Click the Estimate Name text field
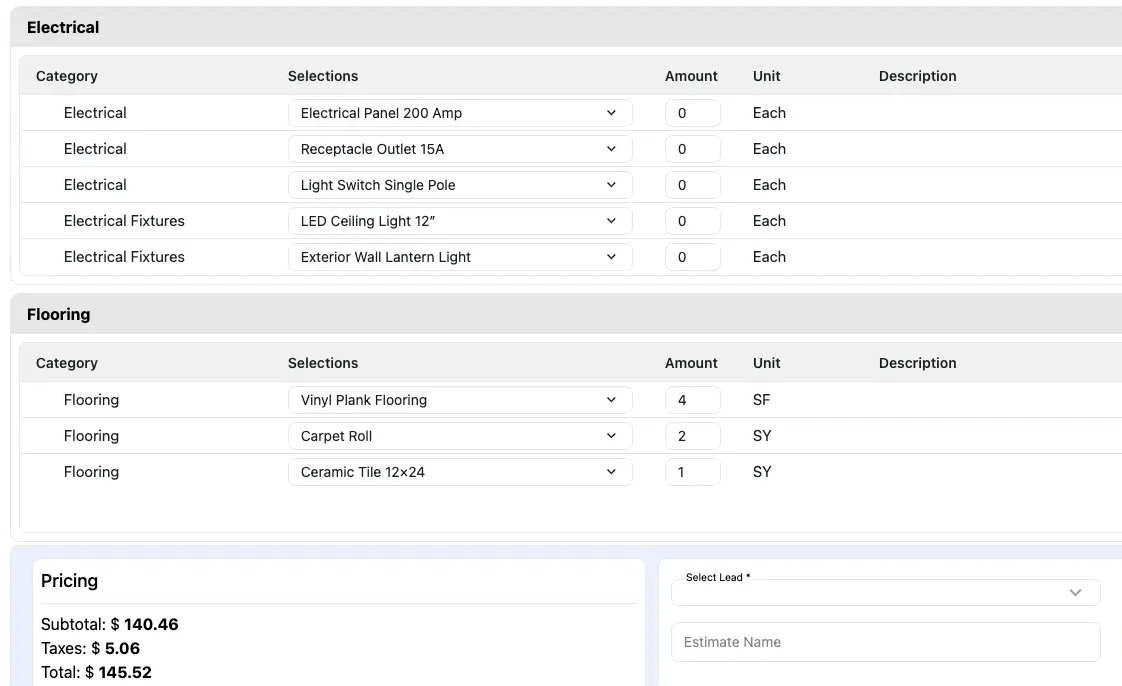 coord(885,642)
